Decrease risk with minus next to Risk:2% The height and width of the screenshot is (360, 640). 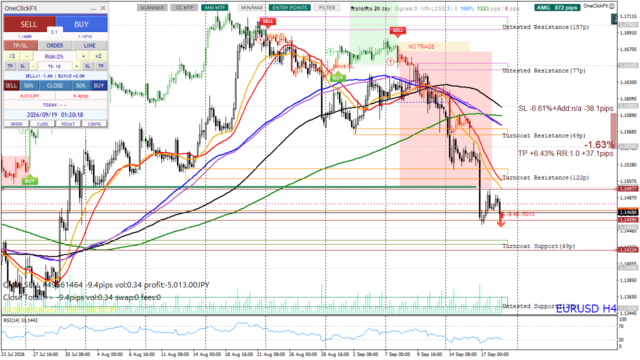point(27,56)
